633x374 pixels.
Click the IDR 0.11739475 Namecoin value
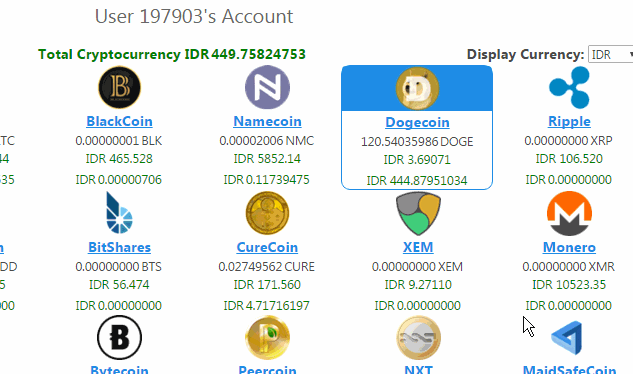tap(267, 180)
